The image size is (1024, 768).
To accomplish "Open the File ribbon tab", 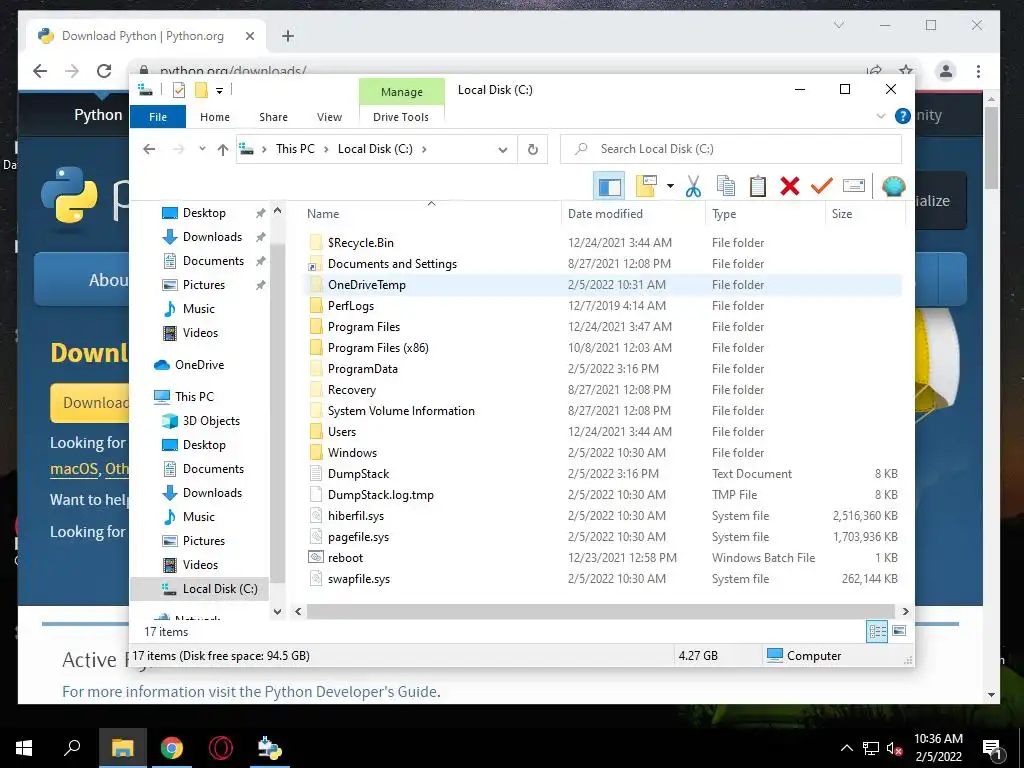I will pyautogui.click(x=158, y=117).
